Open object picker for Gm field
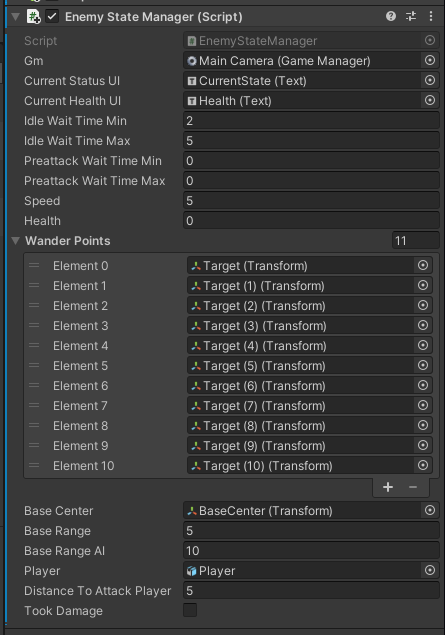 [x=430, y=60]
